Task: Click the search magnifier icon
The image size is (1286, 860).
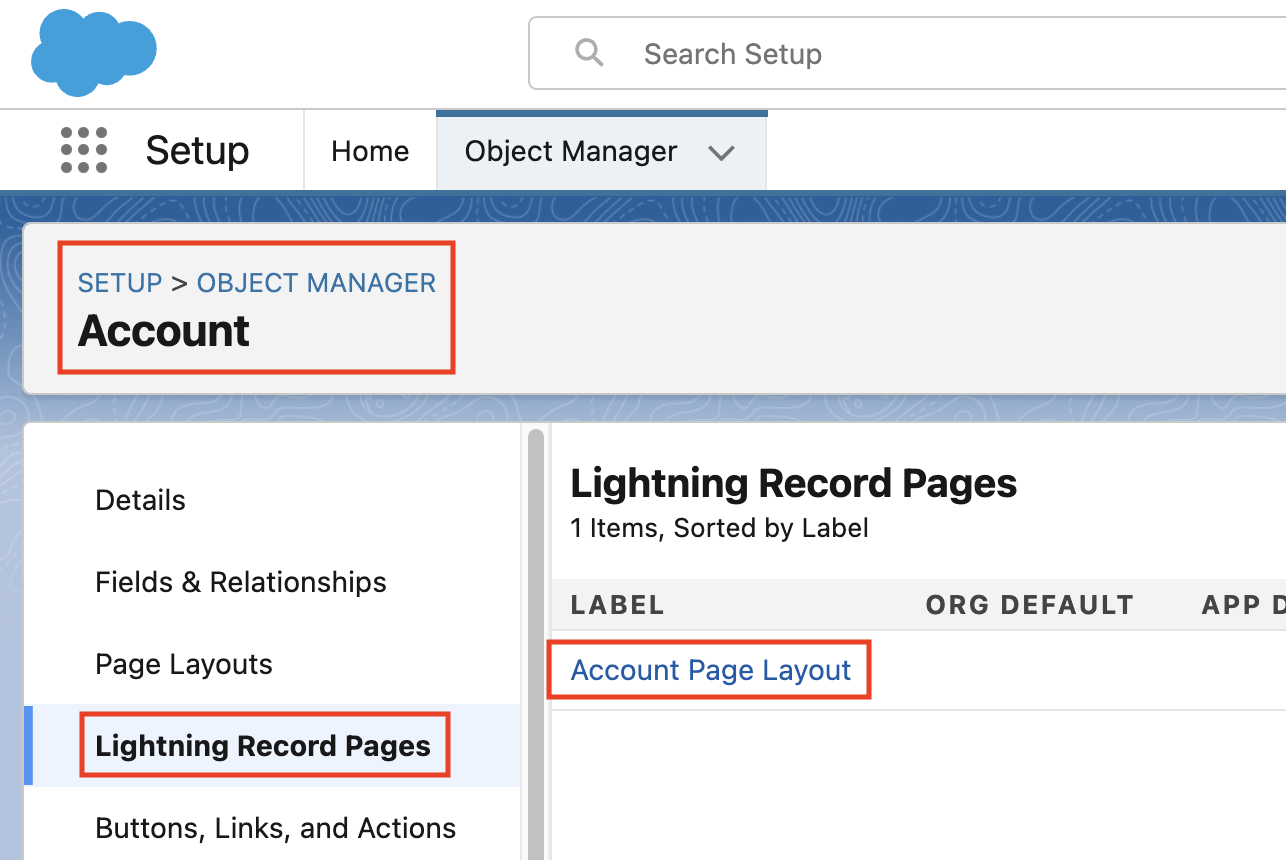Action: click(x=590, y=53)
